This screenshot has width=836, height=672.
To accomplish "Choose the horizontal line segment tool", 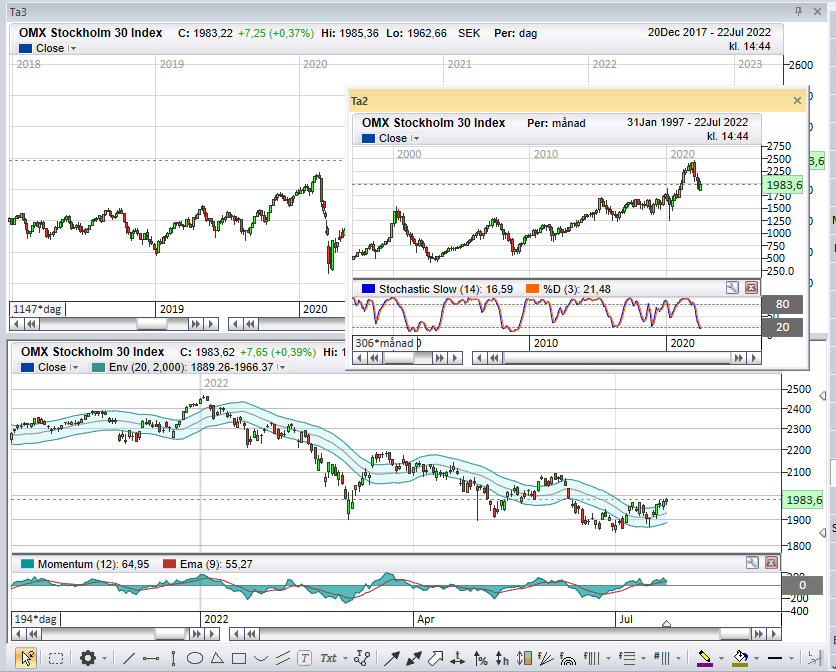I will click(x=151, y=659).
